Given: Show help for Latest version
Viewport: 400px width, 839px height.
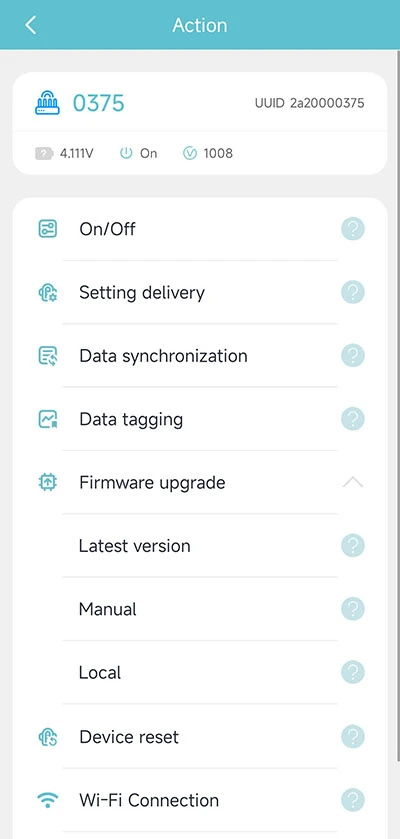Looking at the screenshot, I should (353, 546).
